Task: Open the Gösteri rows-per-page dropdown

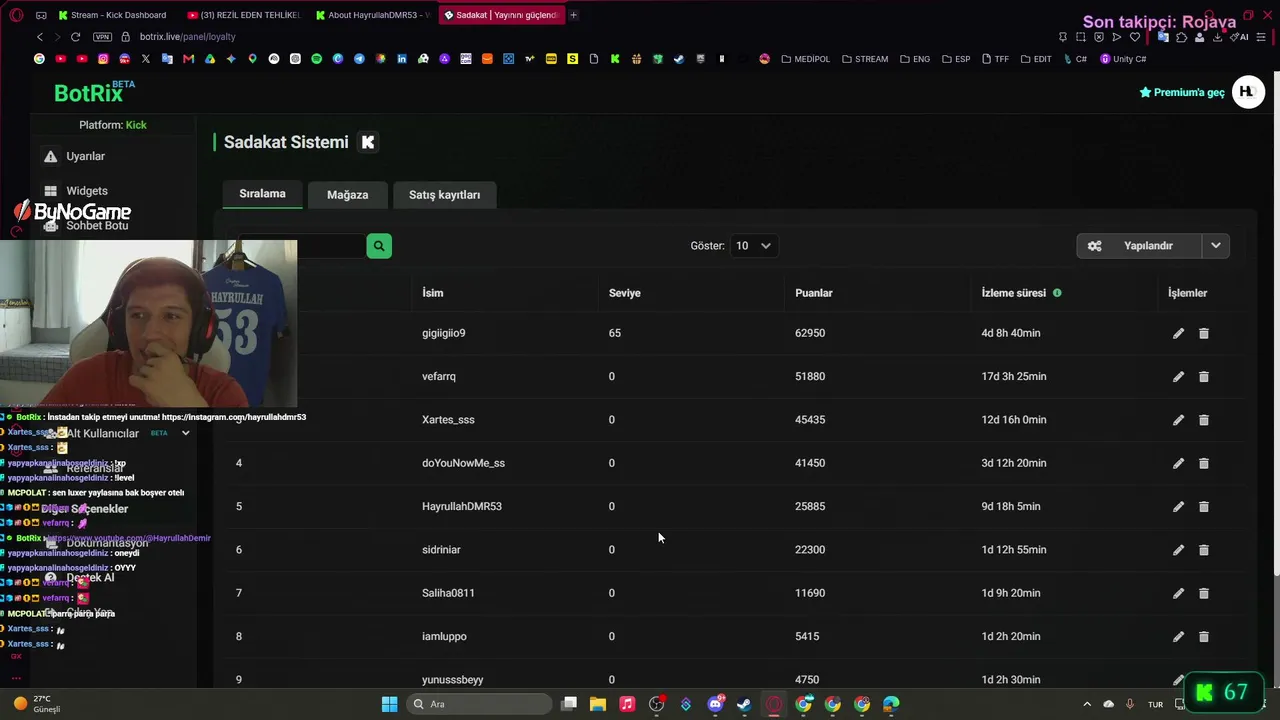Action: point(754,246)
